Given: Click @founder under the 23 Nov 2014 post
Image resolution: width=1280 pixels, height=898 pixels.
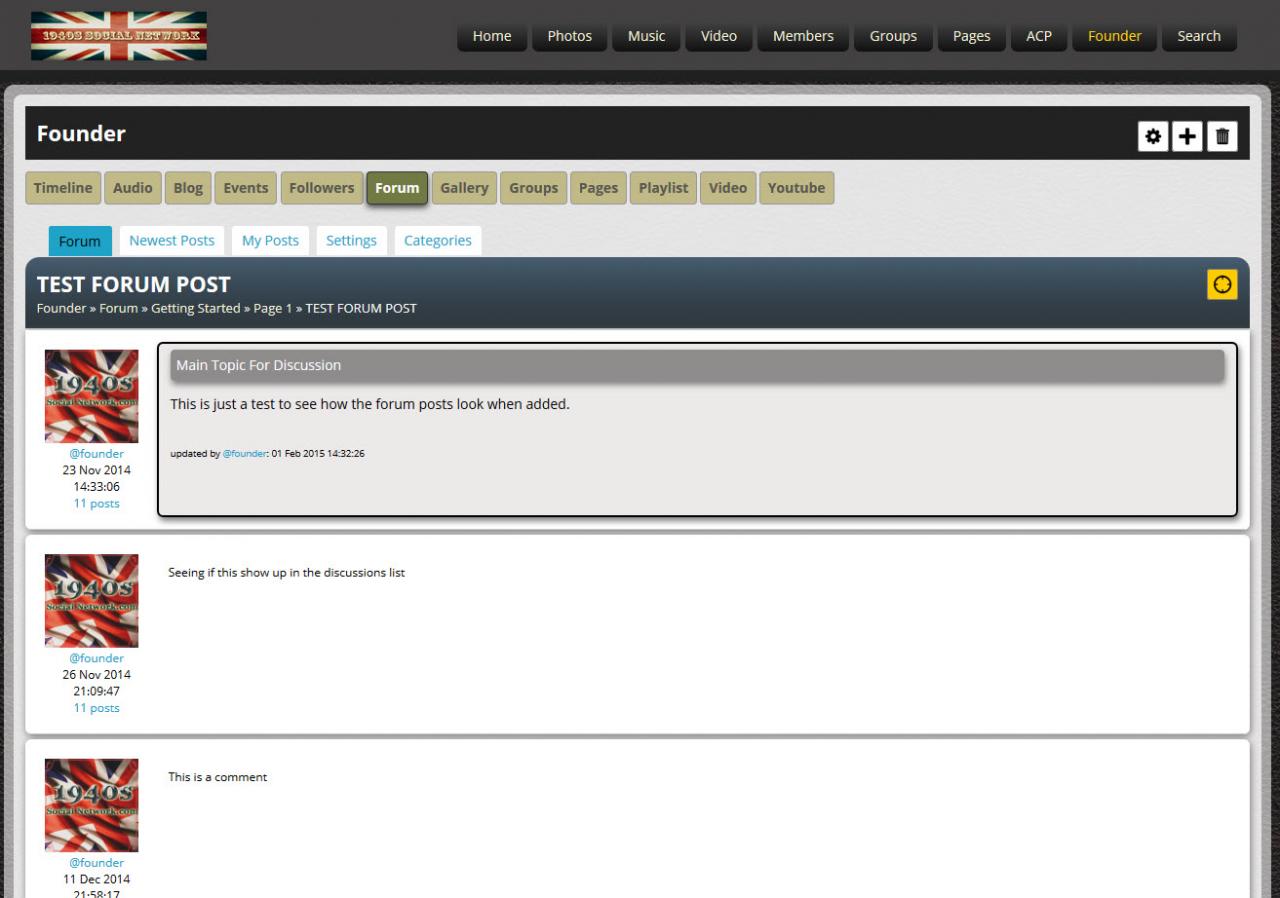Looking at the screenshot, I should point(96,454).
